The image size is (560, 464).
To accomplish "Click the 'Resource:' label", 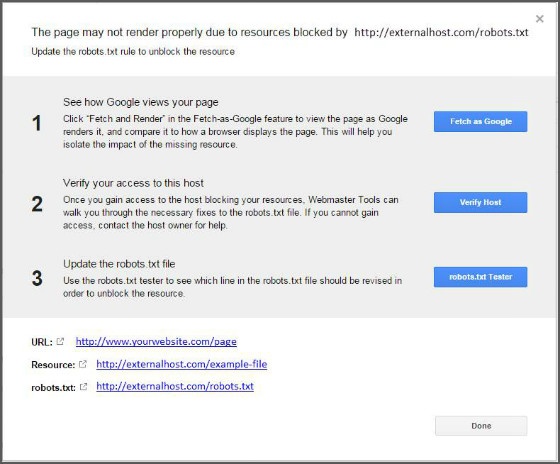I will 53,365.
